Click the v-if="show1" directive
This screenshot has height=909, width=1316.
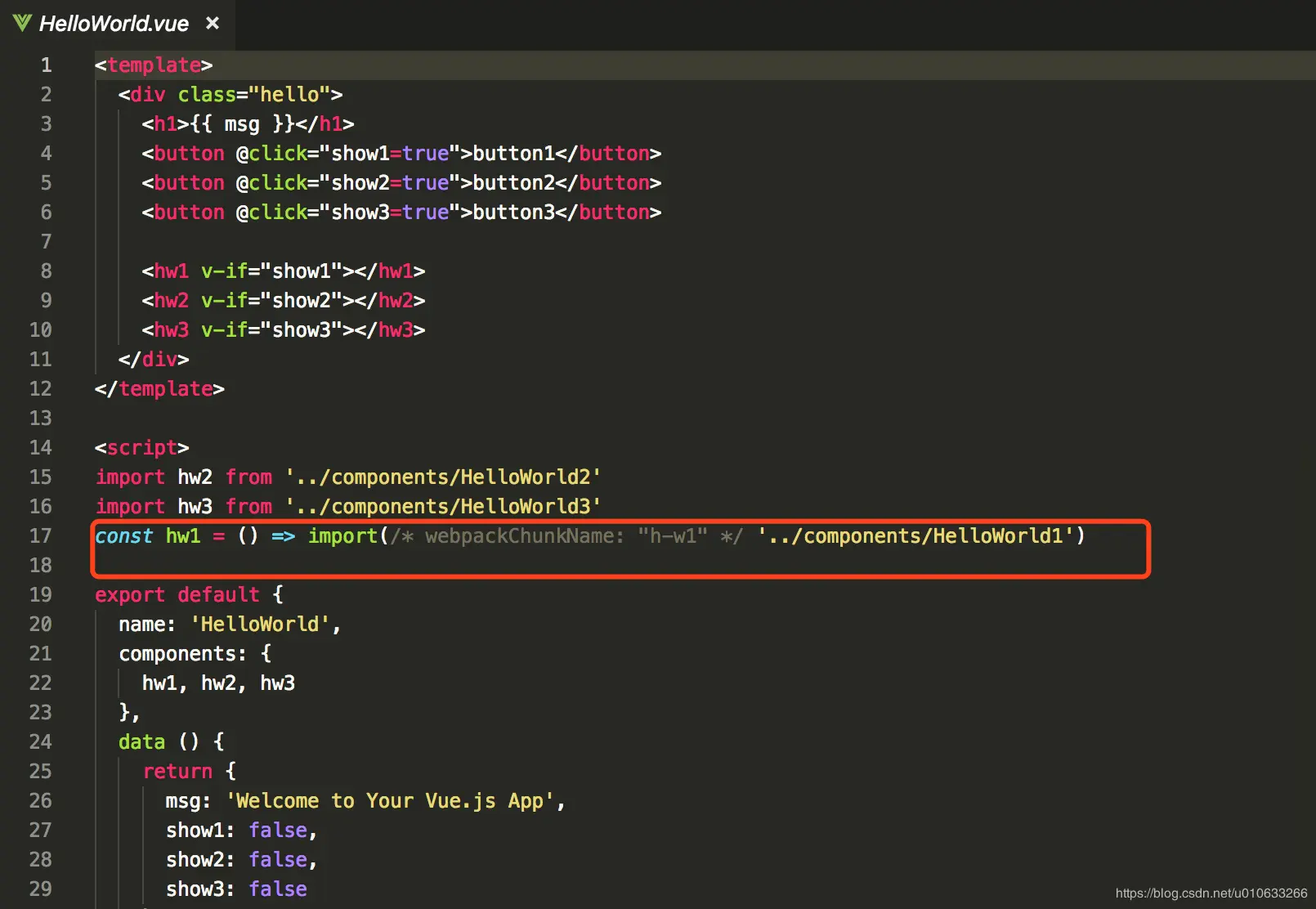[271, 271]
